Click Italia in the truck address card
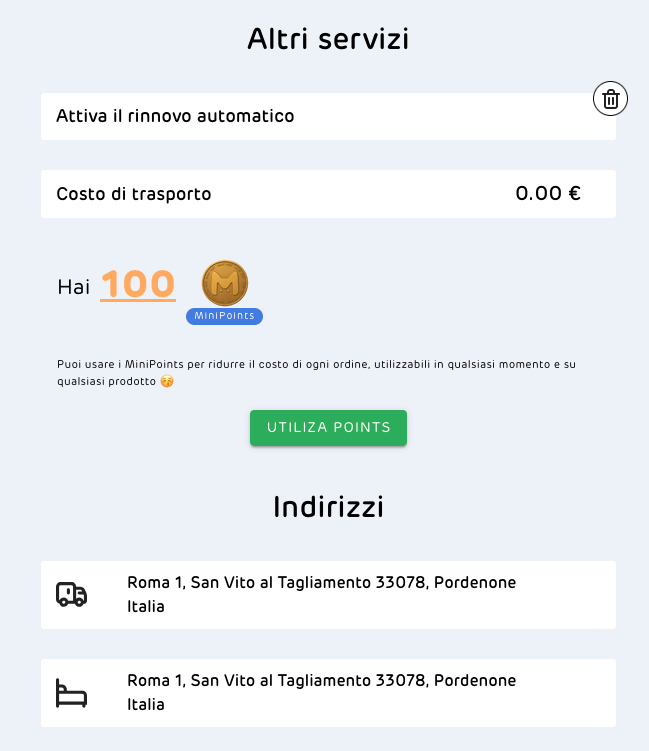649x751 pixels. pyautogui.click(x=146, y=606)
